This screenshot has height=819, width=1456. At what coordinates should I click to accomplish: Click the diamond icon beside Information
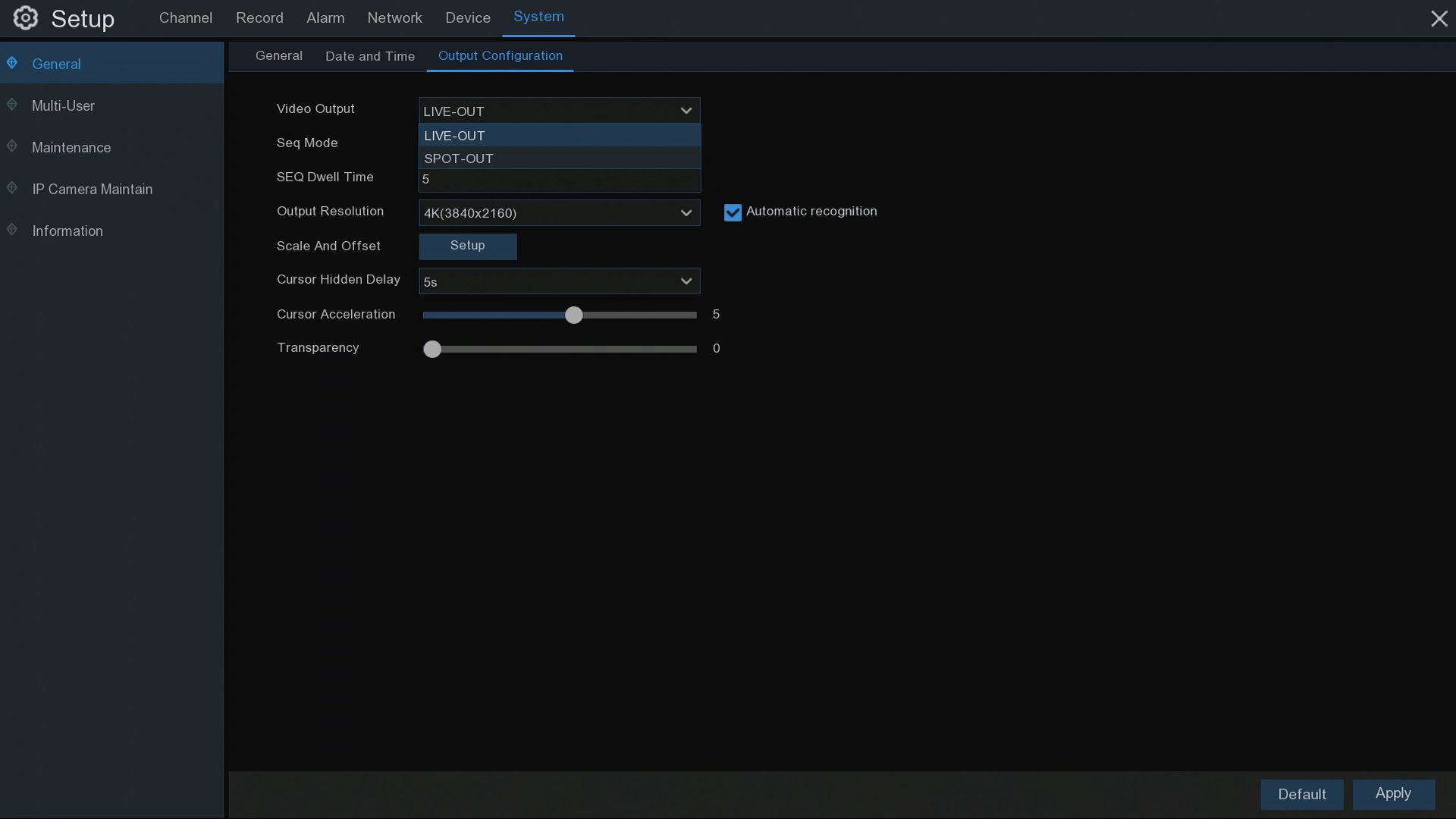(12, 230)
